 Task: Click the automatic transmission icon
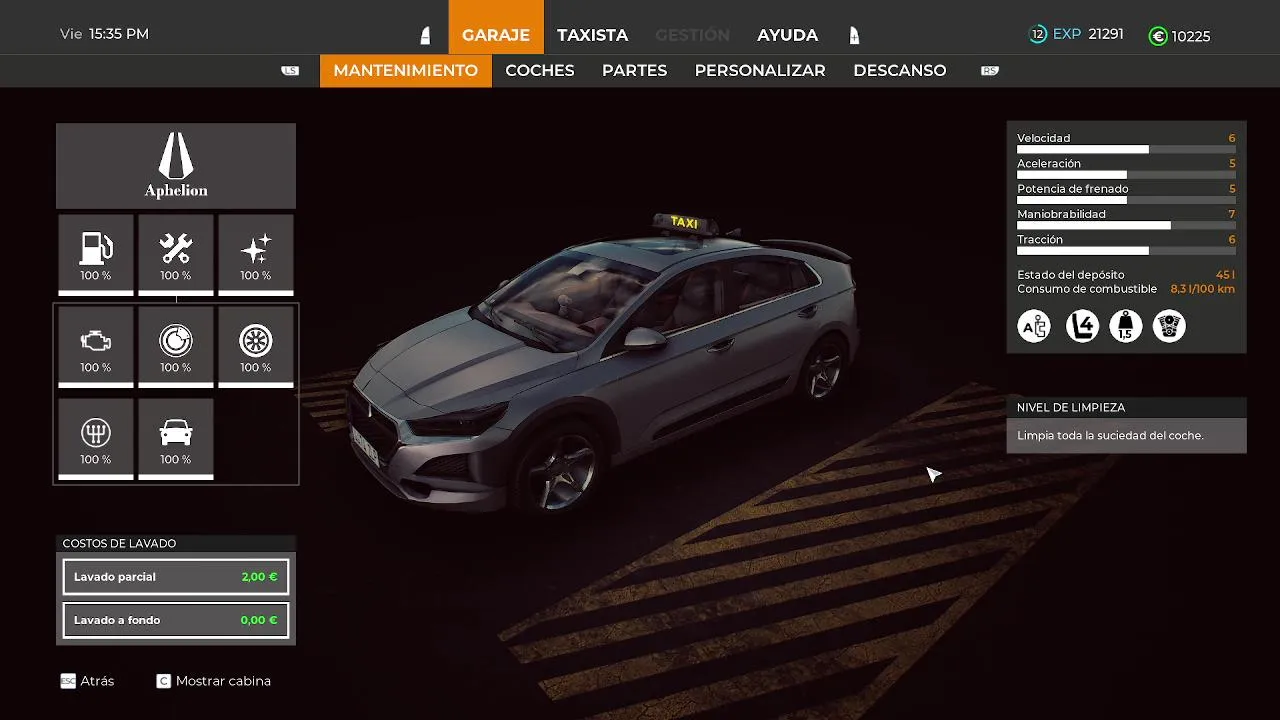(x=1034, y=326)
